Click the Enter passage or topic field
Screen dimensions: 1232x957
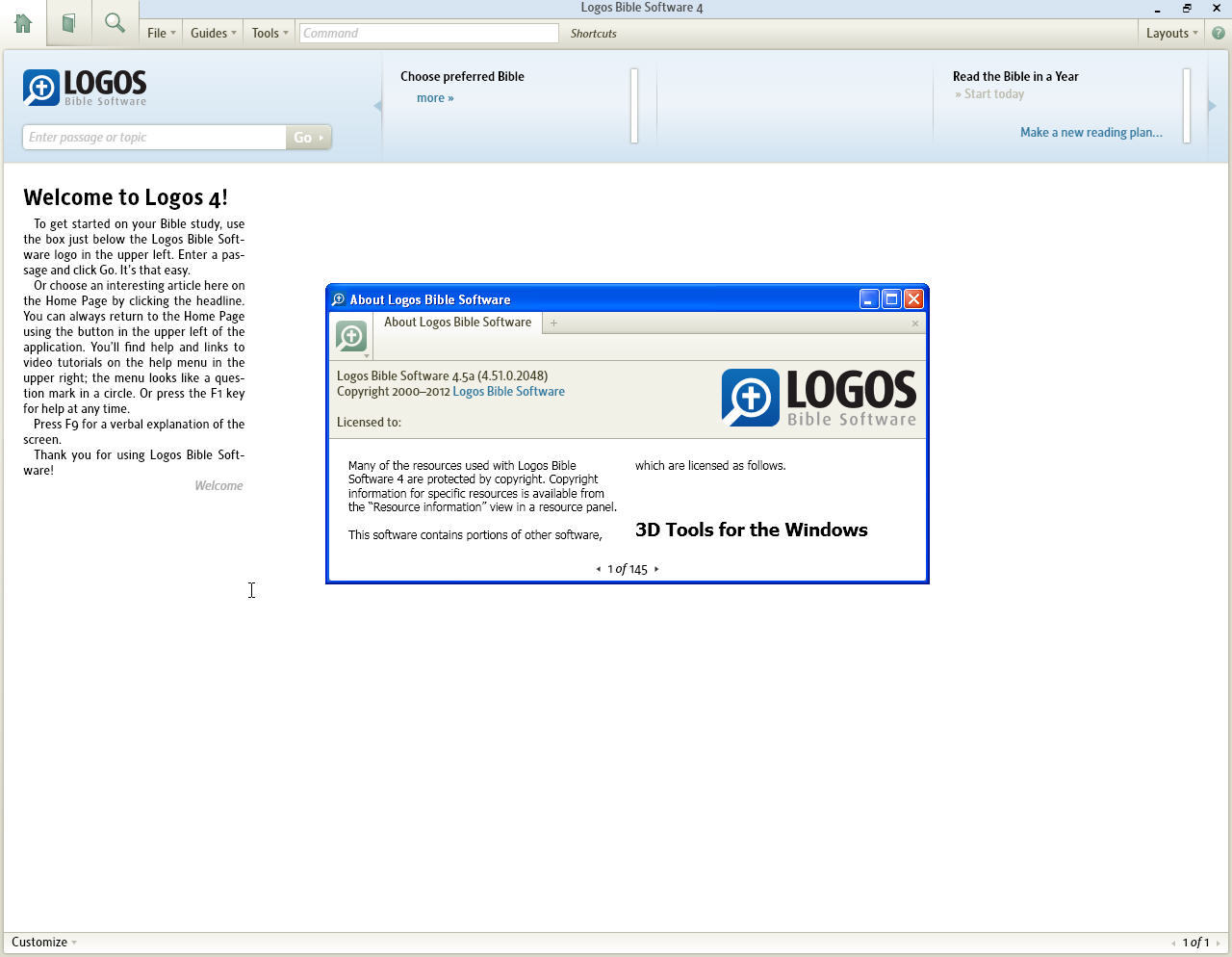154,137
